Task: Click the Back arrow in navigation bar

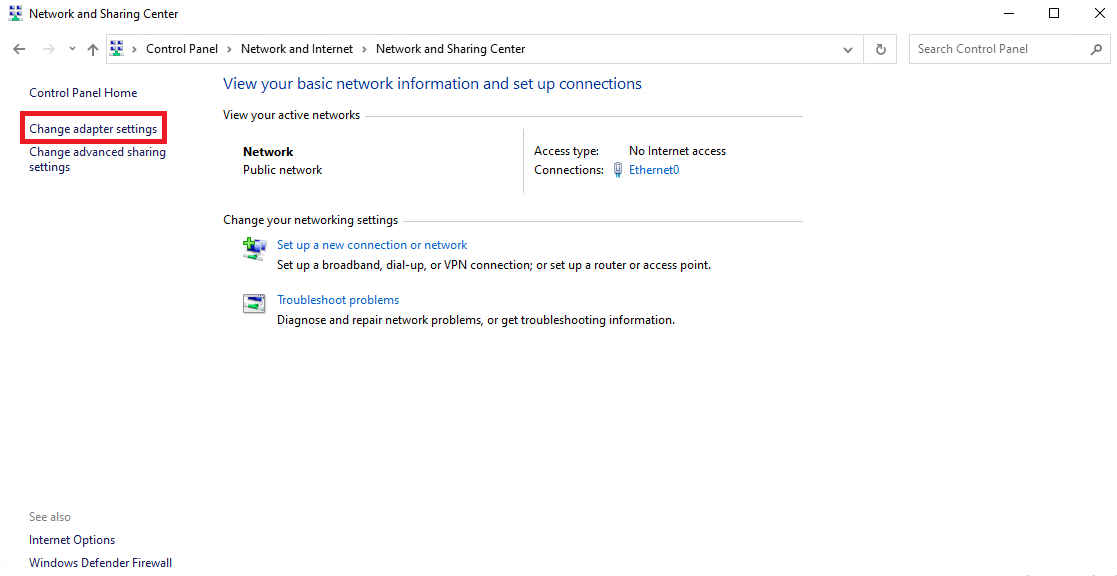Action: coord(19,49)
